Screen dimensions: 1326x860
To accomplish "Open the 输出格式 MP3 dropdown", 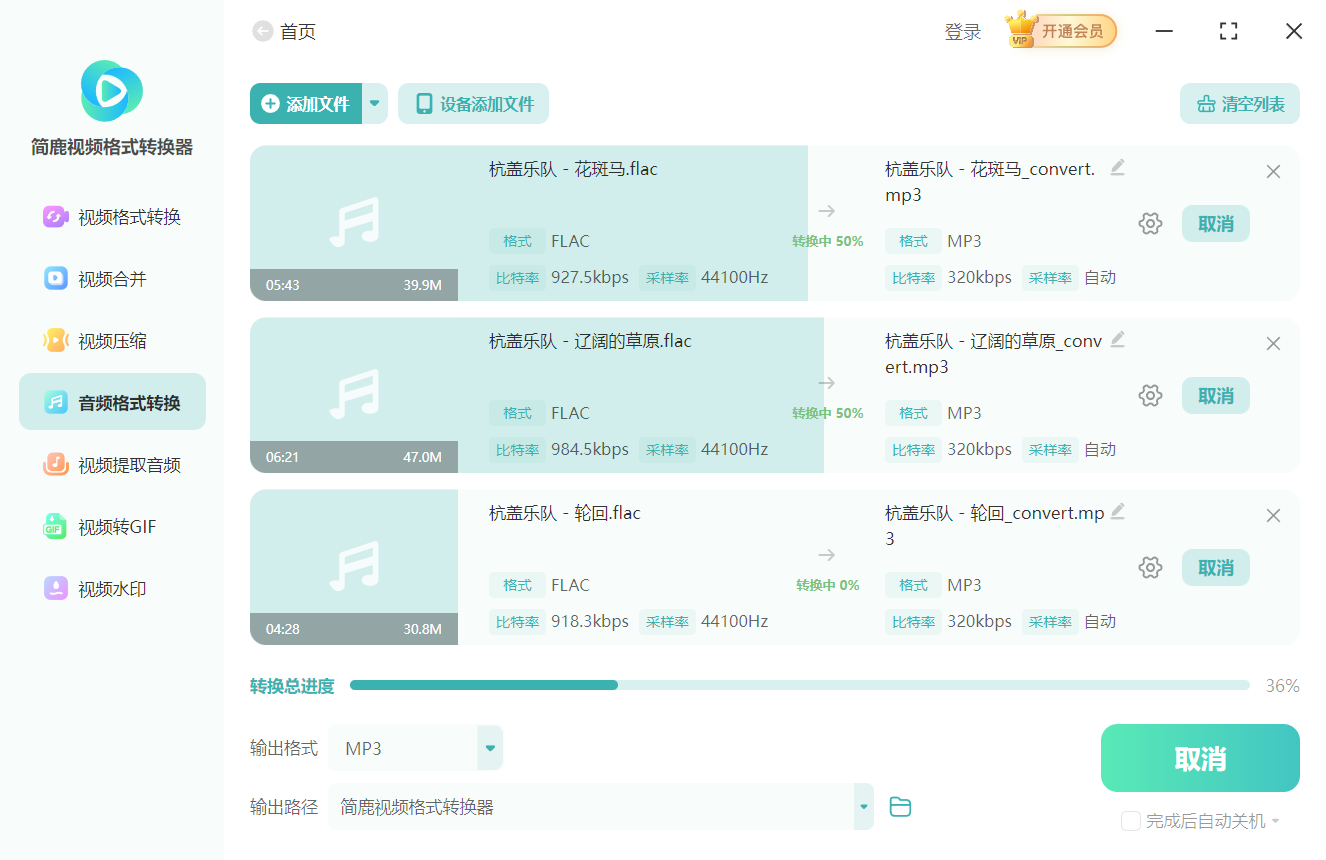I will [x=415, y=748].
